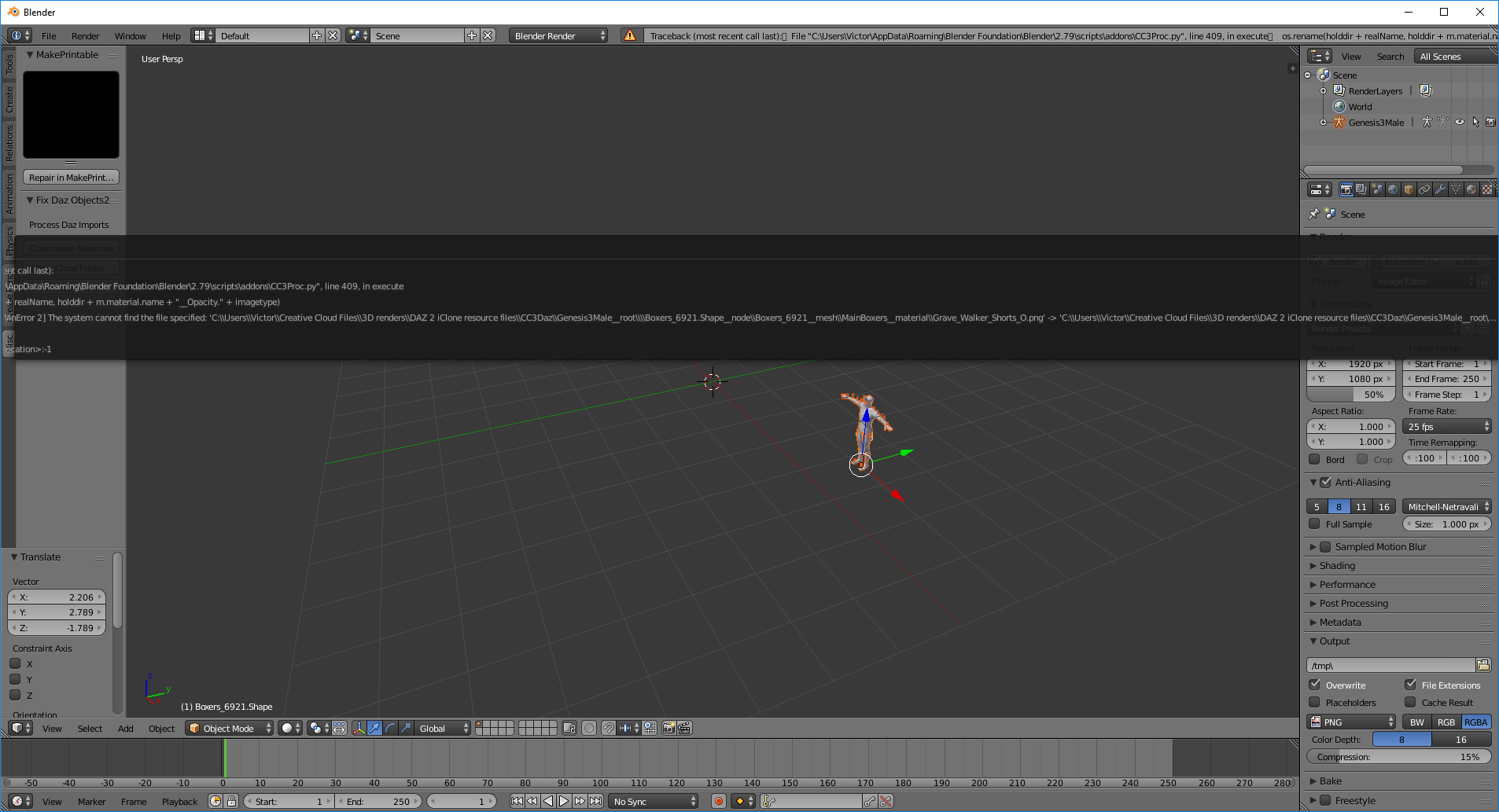Open the Render menu in top bar
1499x812 pixels.
point(85,35)
